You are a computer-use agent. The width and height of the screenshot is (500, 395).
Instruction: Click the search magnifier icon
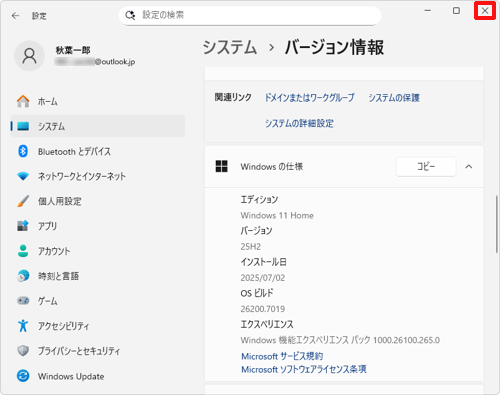click(x=130, y=15)
